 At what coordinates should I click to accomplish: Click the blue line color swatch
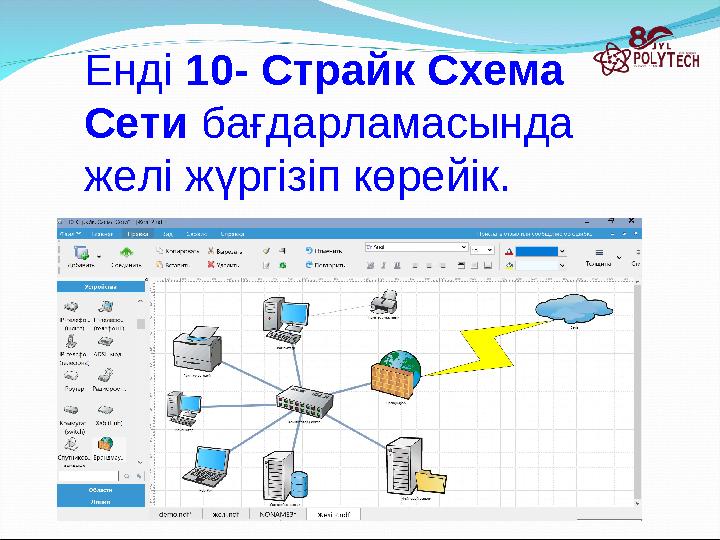pos(536,251)
